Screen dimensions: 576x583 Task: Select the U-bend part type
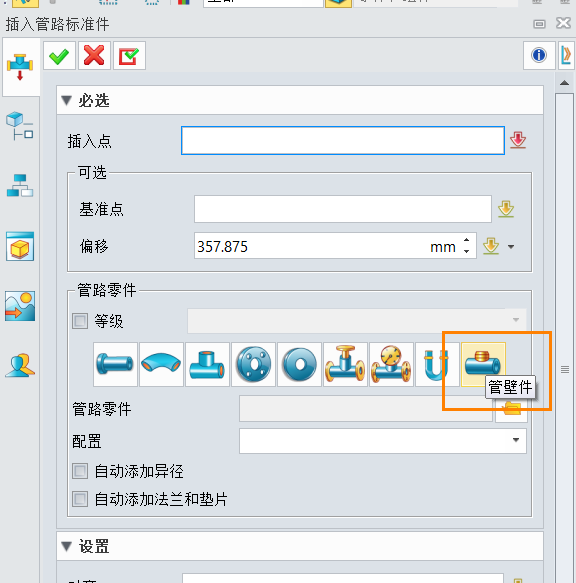[x=437, y=364]
